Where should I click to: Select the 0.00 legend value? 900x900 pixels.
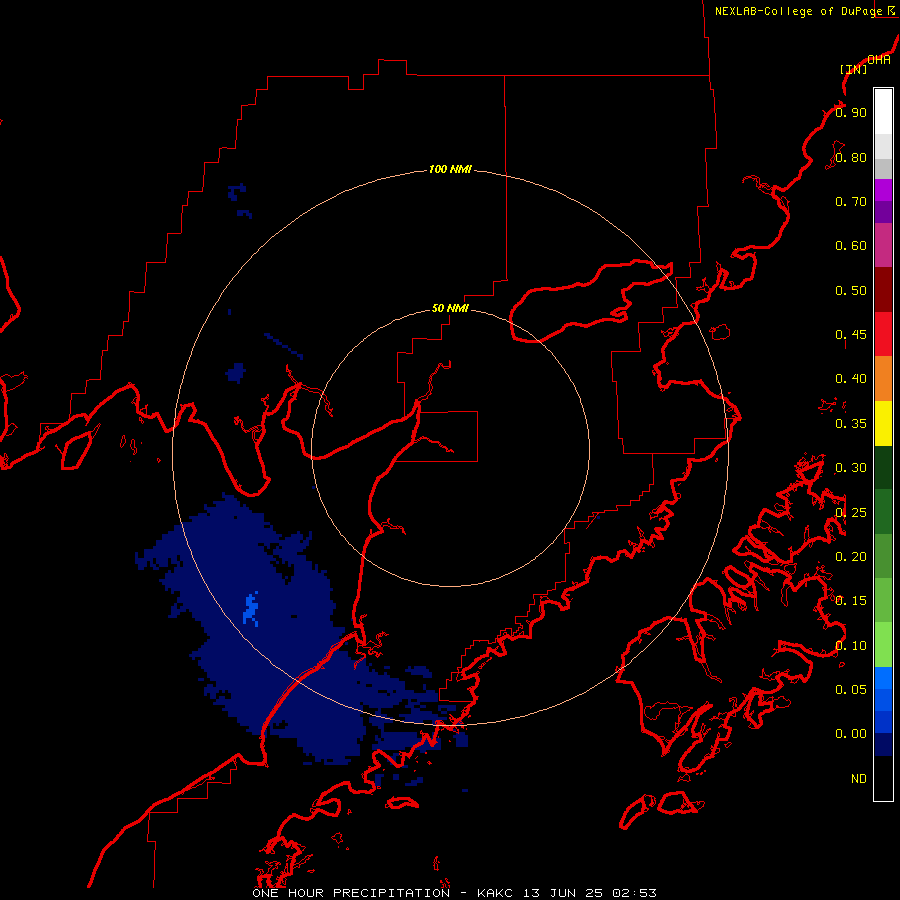[x=851, y=734]
